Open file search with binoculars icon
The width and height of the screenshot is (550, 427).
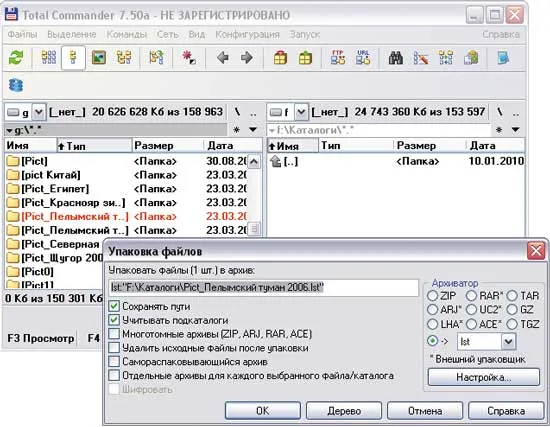pyautogui.click(x=396, y=58)
